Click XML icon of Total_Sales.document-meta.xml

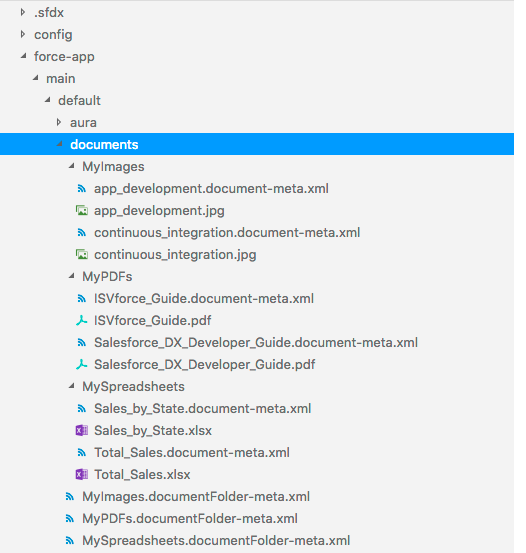[x=82, y=453]
